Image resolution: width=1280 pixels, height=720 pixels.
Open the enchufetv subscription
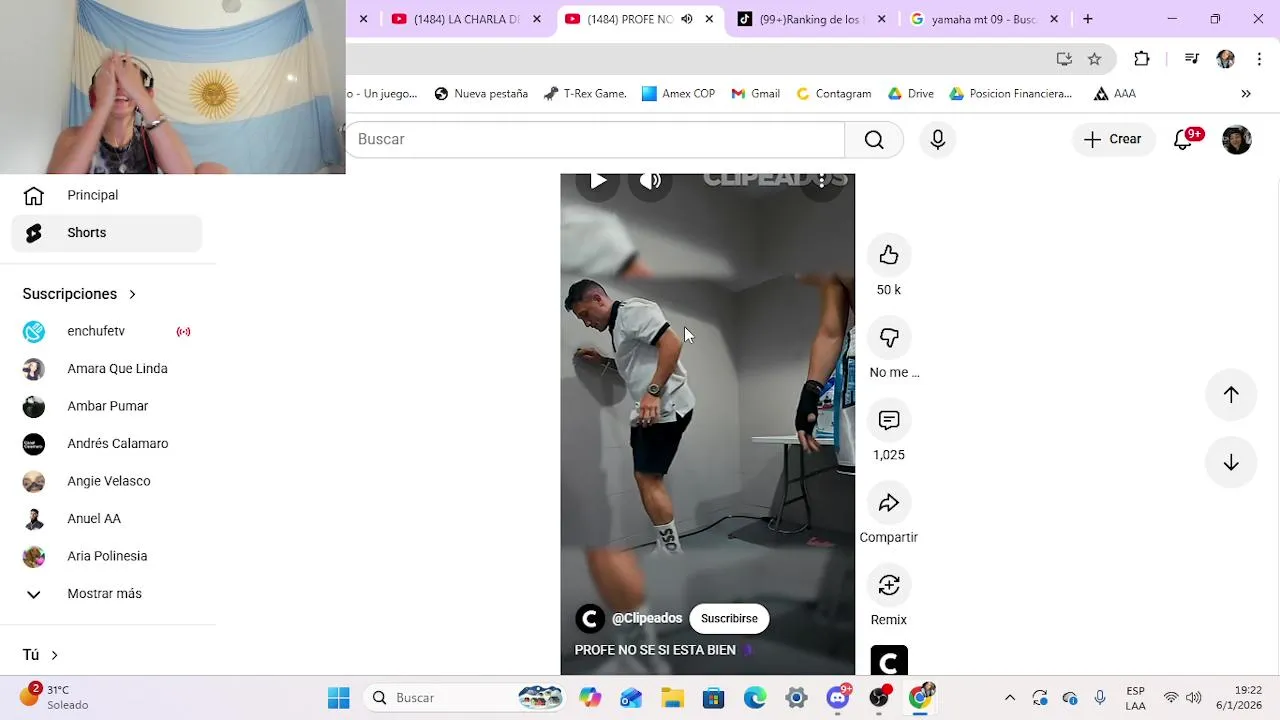tap(107, 331)
